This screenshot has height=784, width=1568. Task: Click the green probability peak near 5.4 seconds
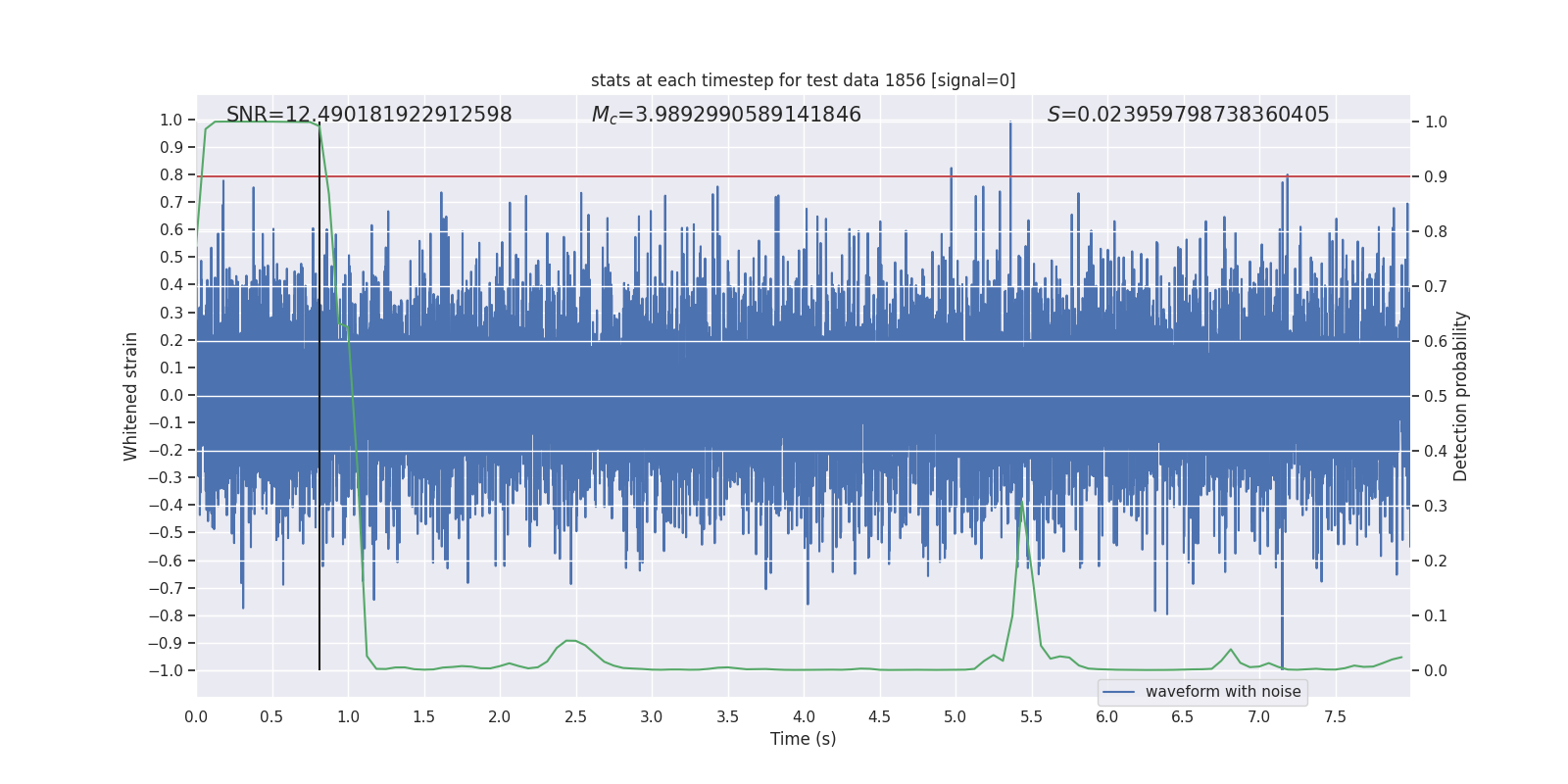(x=1021, y=503)
